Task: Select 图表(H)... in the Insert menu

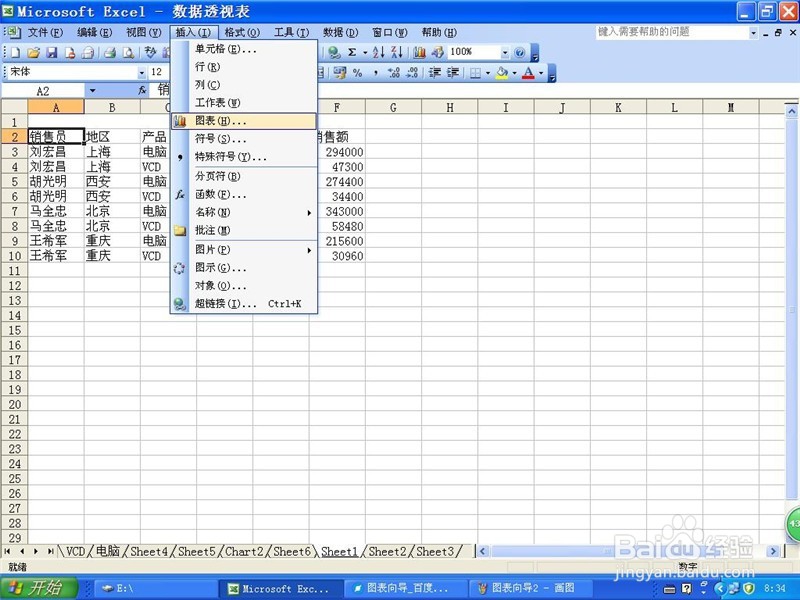Action: coord(244,121)
